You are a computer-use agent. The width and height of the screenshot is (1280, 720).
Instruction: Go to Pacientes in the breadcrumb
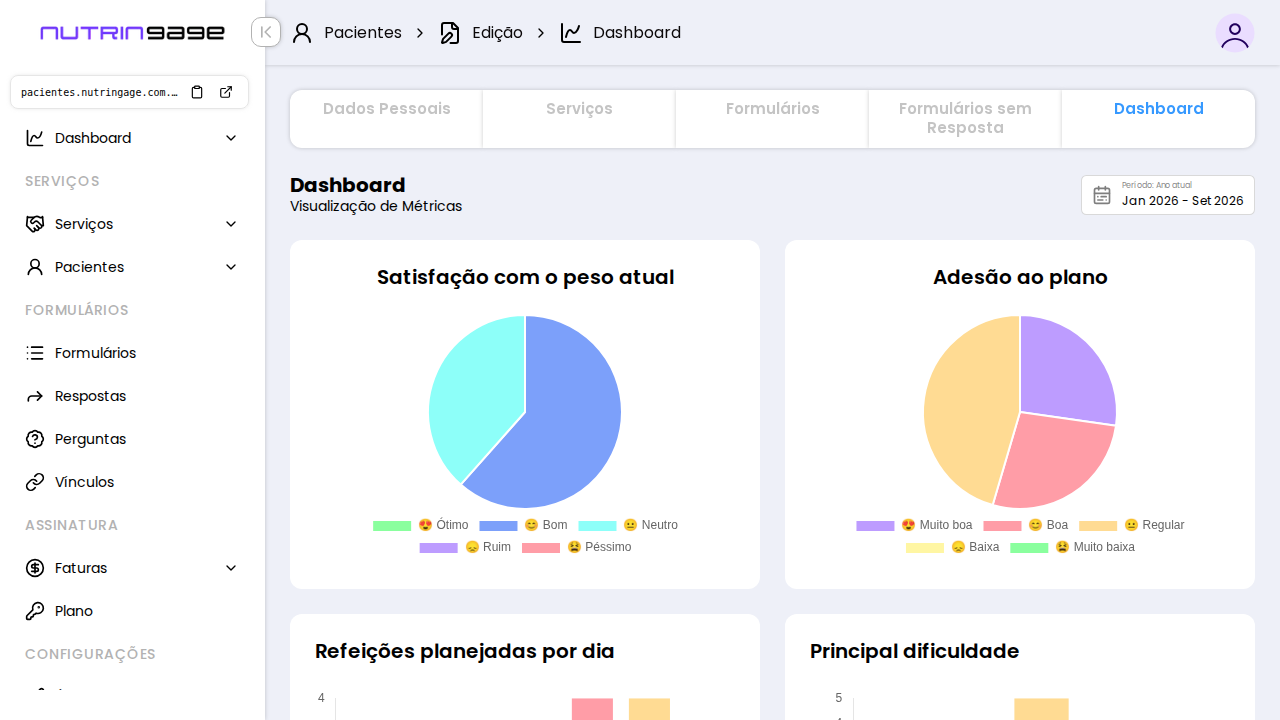363,33
